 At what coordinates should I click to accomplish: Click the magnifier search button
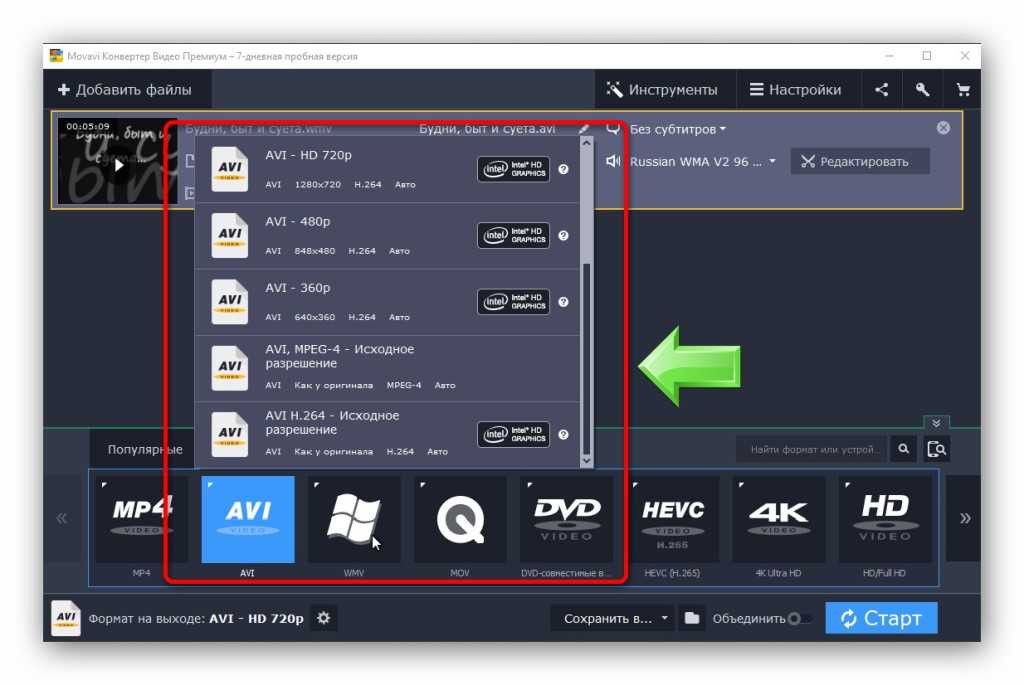pyautogui.click(x=903, y=449)
